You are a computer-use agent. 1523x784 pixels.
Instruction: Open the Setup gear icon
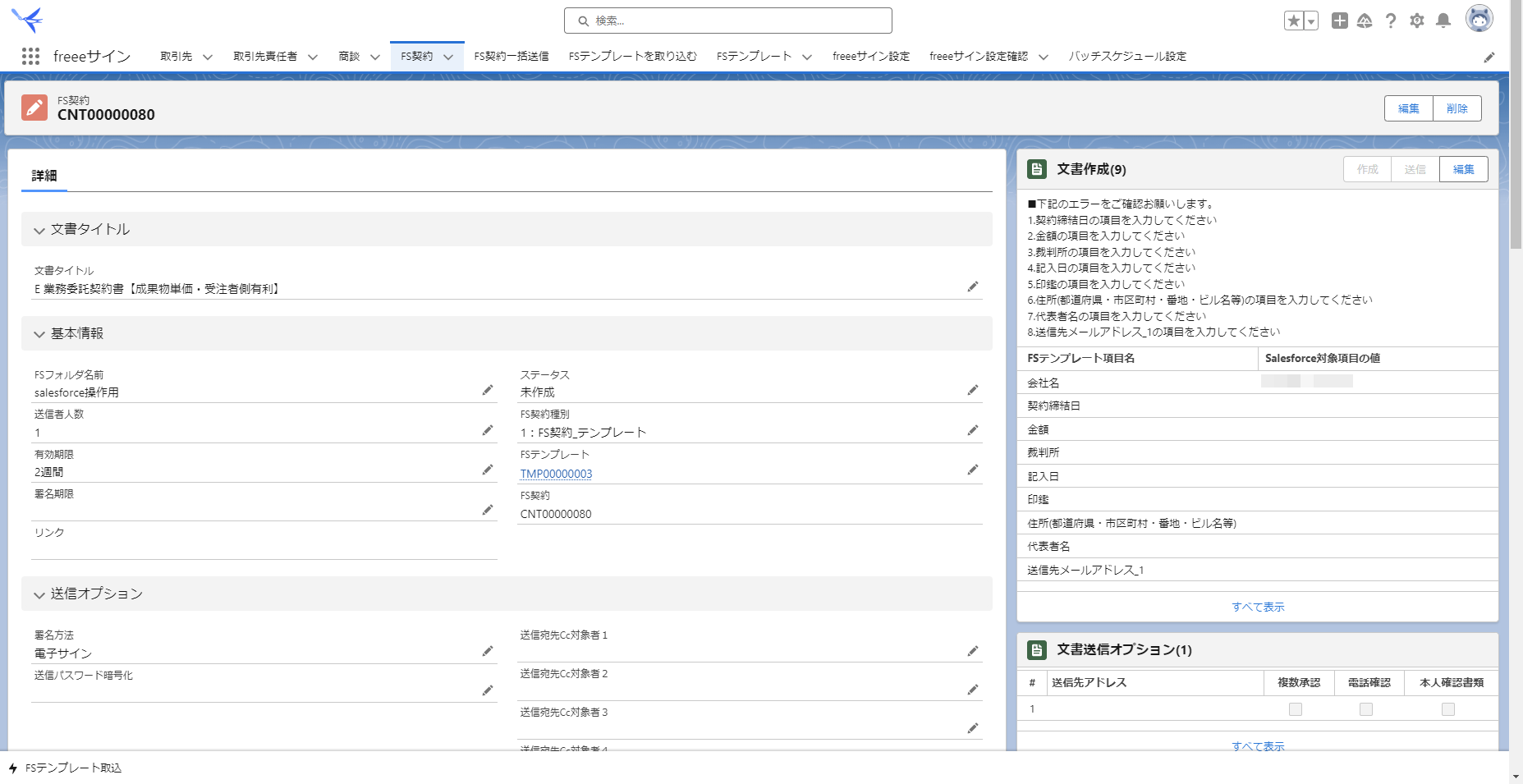1417,21
